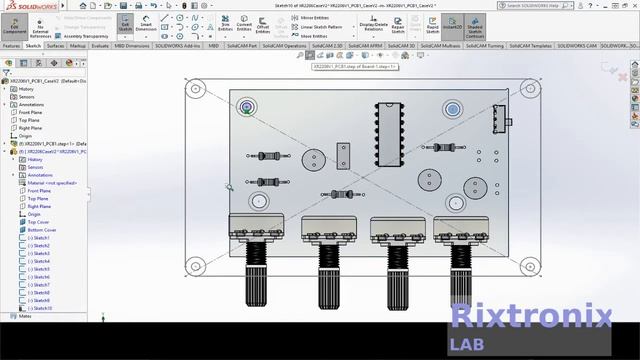Click the Edit Component button
640x360 pixels.
(15, 26)
